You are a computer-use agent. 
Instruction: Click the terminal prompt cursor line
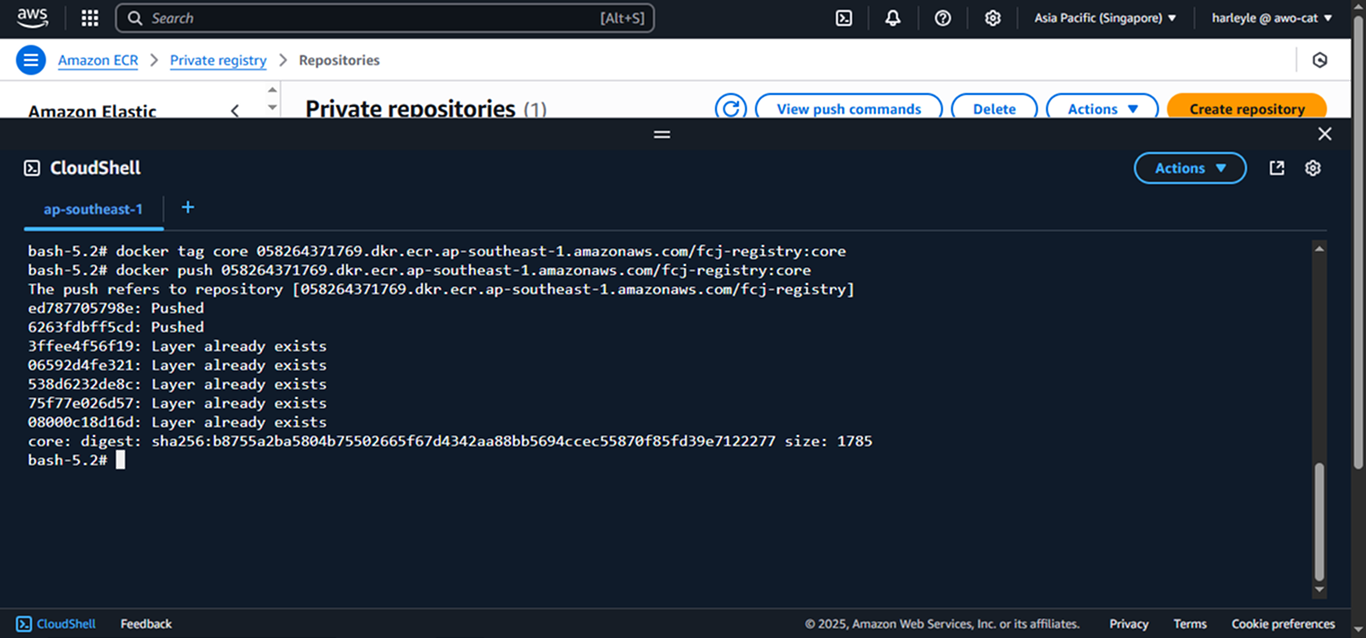[76, 460]
